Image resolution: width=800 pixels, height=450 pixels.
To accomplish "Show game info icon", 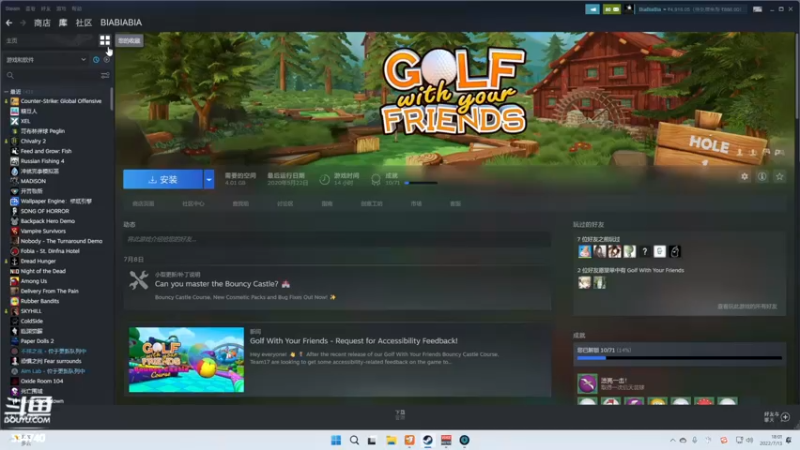I will point(762,177).
